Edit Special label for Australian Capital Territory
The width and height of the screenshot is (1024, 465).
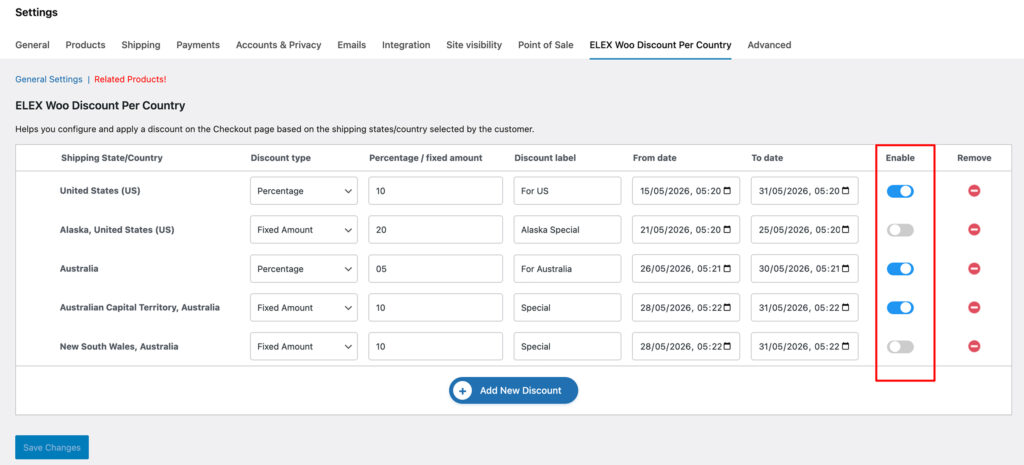point(567,308)
